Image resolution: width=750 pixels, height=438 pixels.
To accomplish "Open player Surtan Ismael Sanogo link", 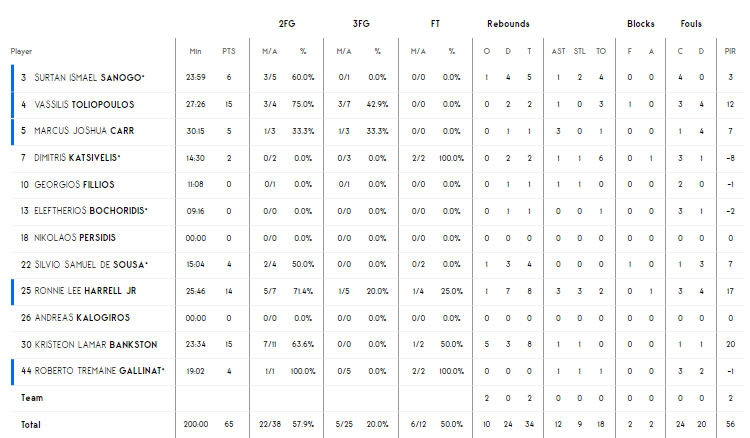I will [x=89, y=77].
